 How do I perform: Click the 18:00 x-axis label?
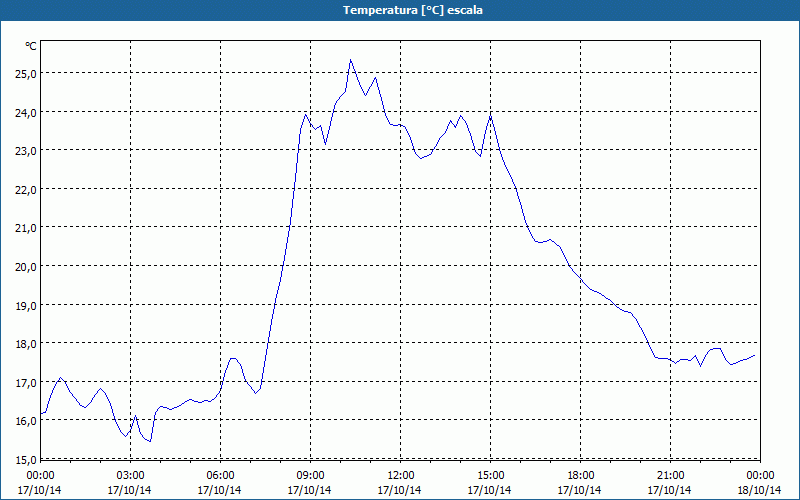581,476
